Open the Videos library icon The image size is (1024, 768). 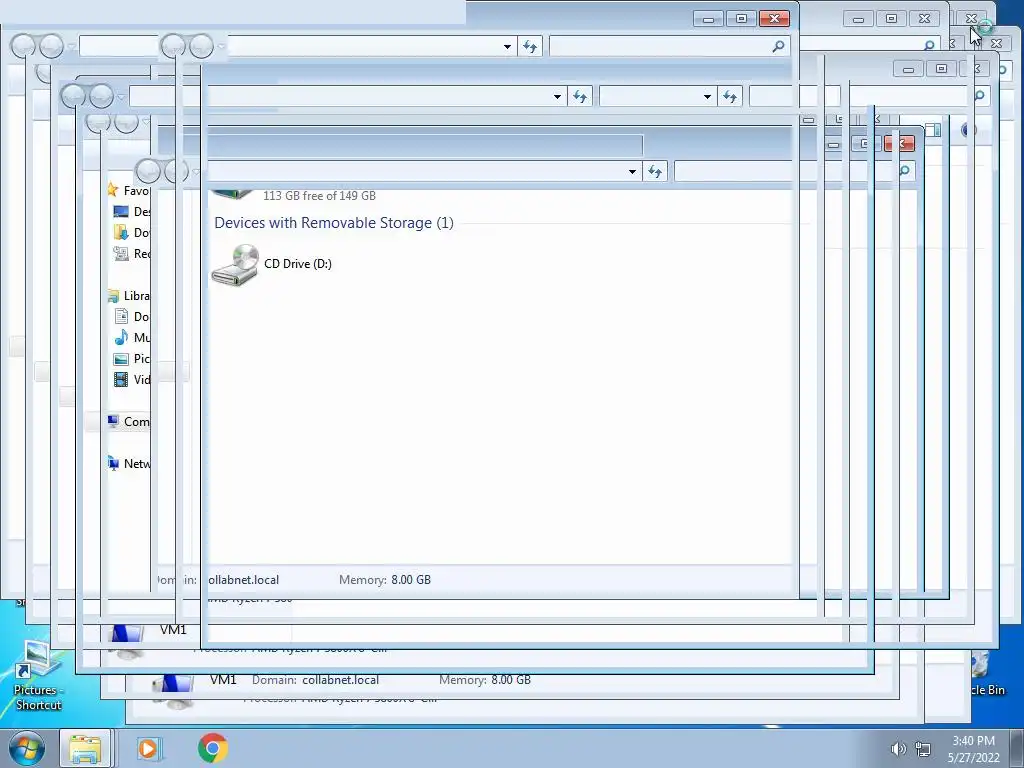click(x=121, y=379)
